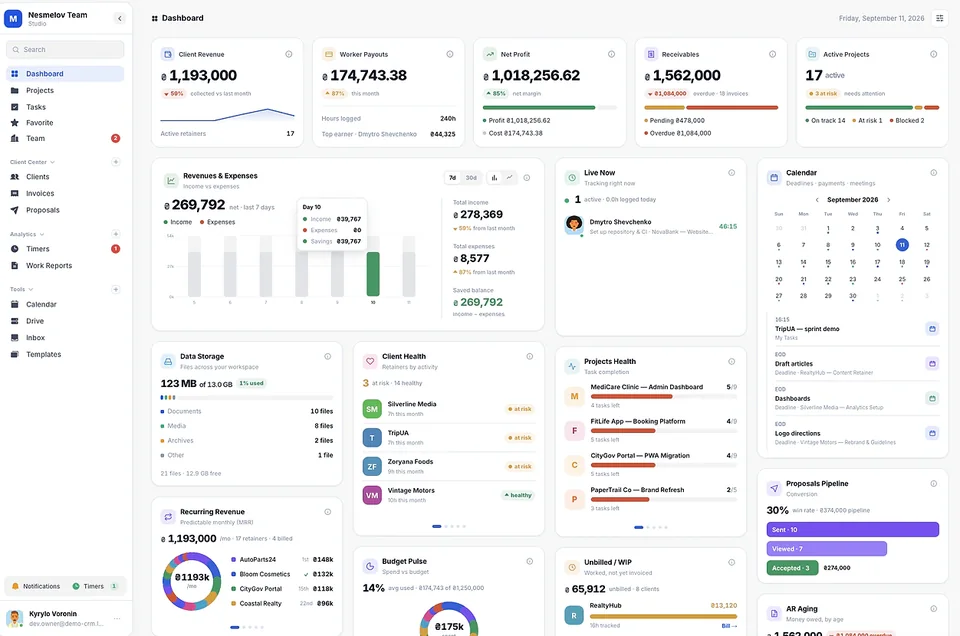Switch Revenues chart to line view
Screen dimensions: 960x636
(x=509, y=178)
